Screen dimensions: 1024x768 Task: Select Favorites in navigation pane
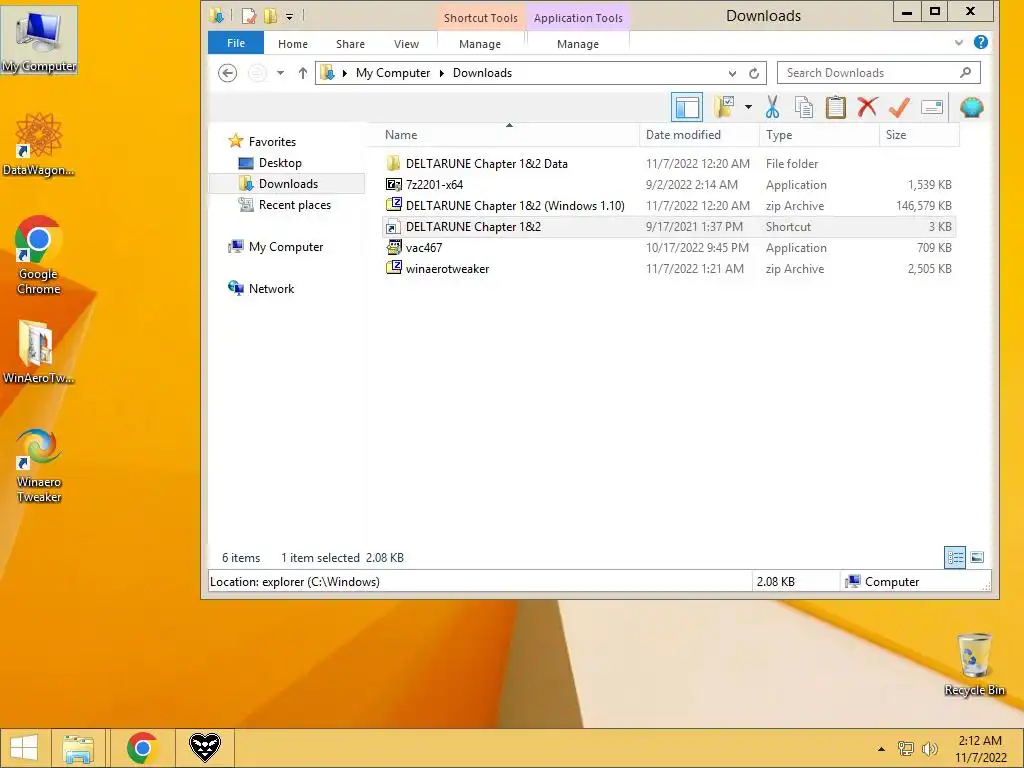tap(272, 142)
